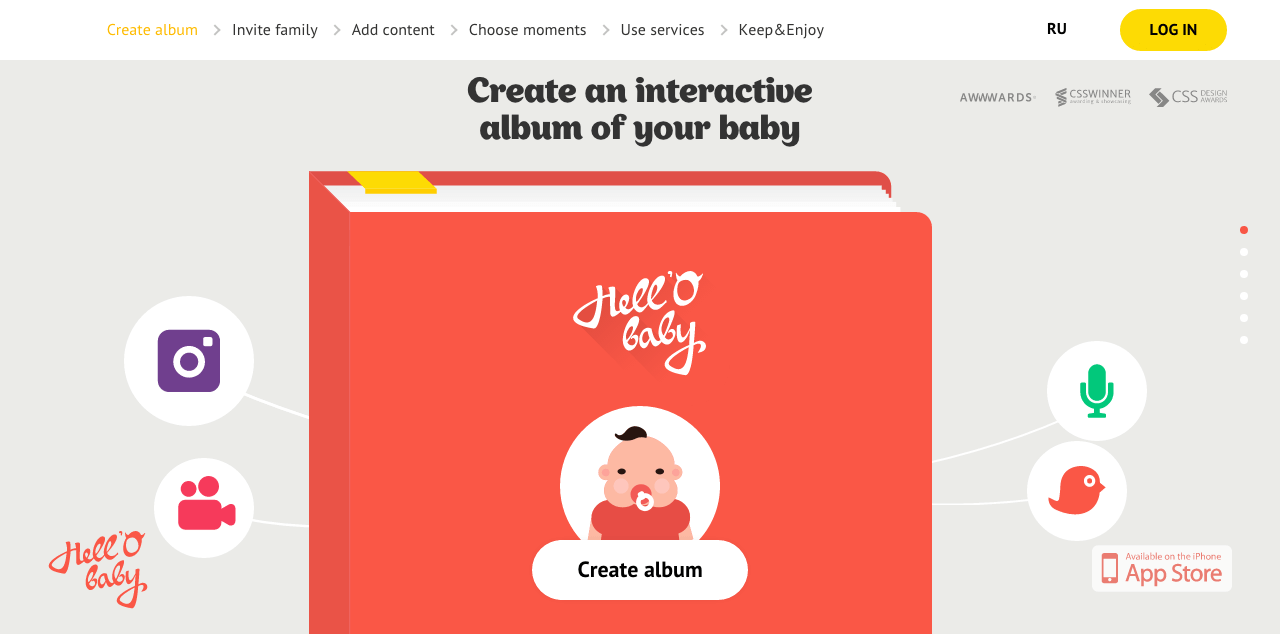The width and height of the screenshot is (1280, 634).
Task: Select the first red page indicator dot
Action: pyautogui.click(x=1244, y=230)
